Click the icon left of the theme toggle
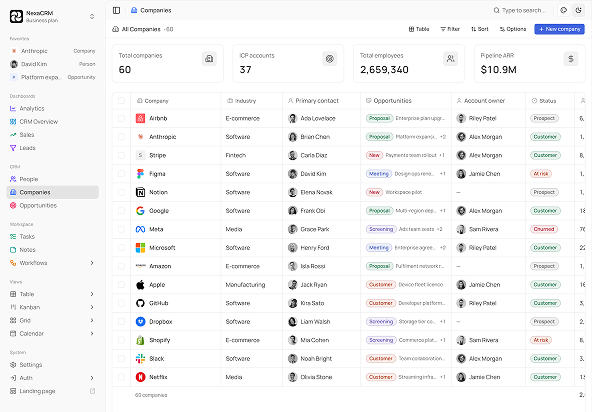592x412 pixels. pyautogui.click(x=563, y=10)
